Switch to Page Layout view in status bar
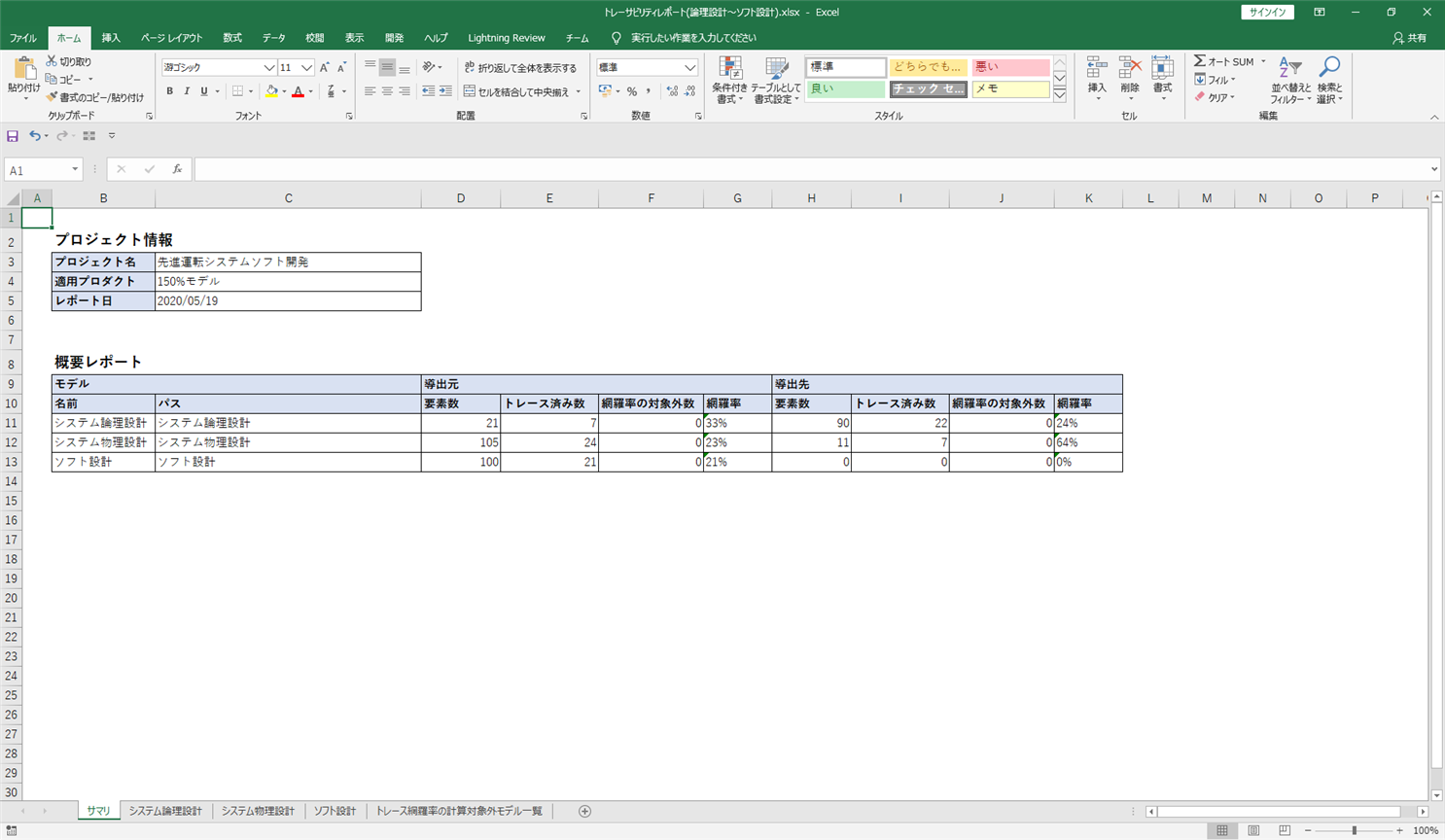Viewport: 1445px width, 840px height. pyautogui.click(x=1253, y=830)
